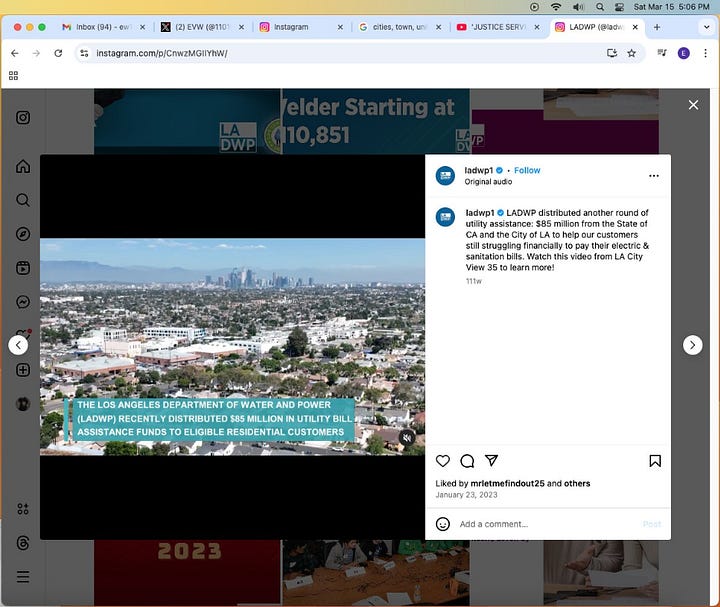Open Messenger messages icon
720x607 pixels.
point(23,302)
